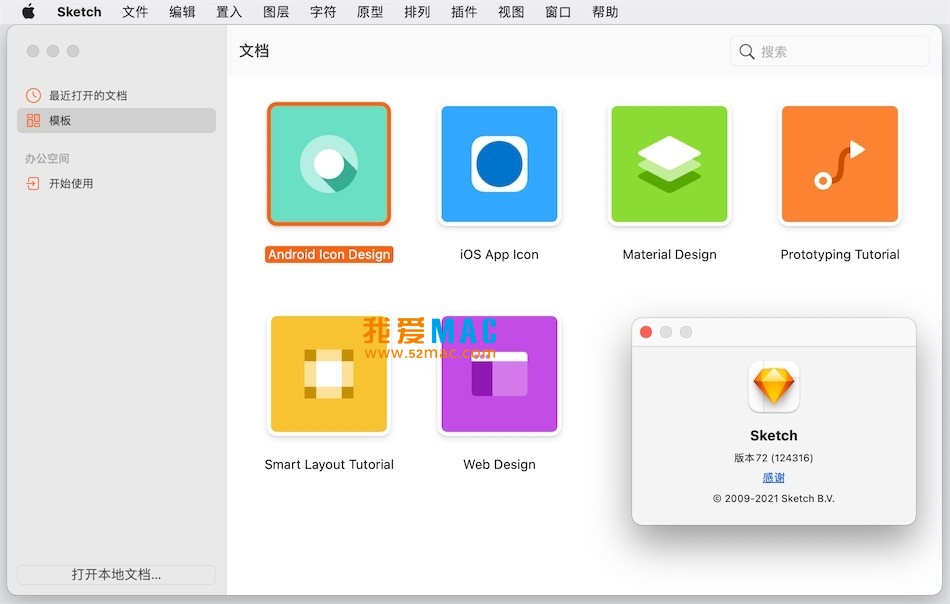This screenshot has height=604, width=950.
Task: Select the Android Icon Design template thumbnail
Action: point(329,164)
